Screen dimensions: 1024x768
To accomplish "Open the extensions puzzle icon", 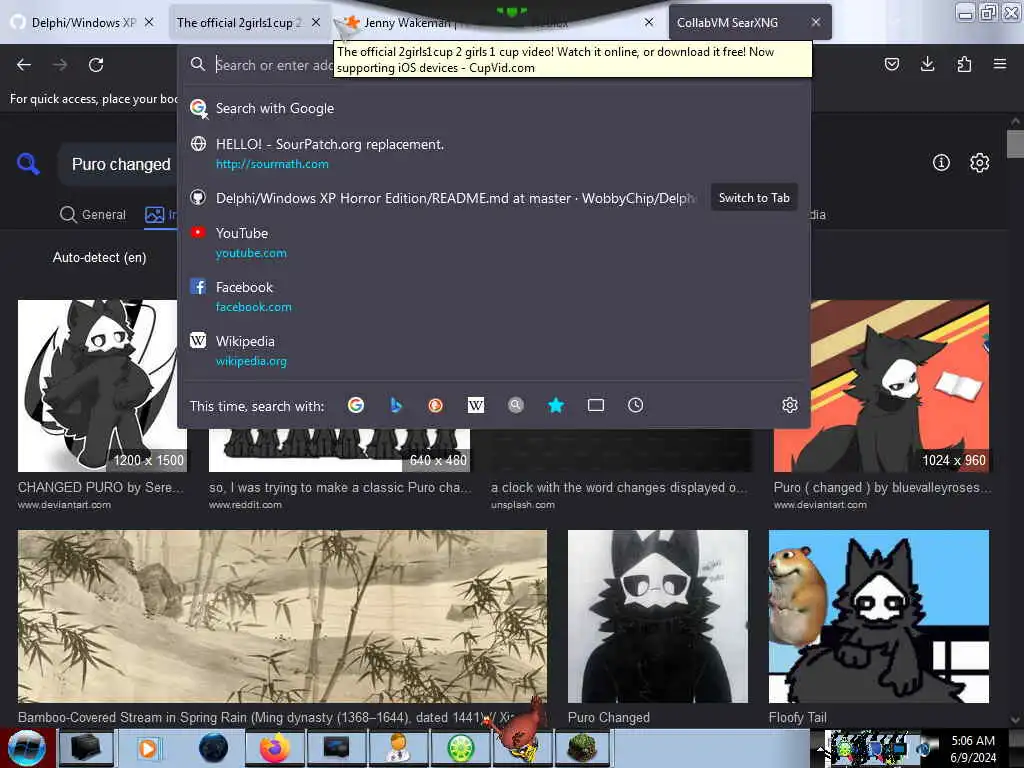I will click(964, 64).
